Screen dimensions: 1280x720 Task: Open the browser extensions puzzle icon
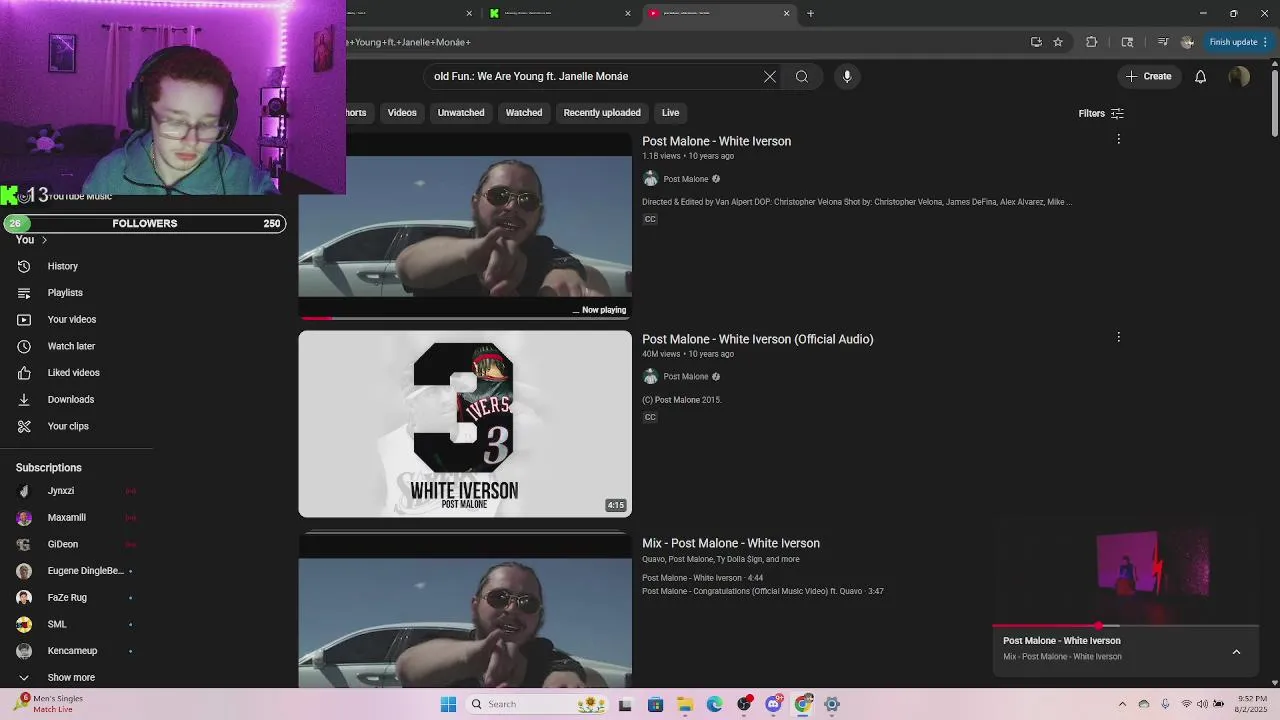tap(1091, 42)
